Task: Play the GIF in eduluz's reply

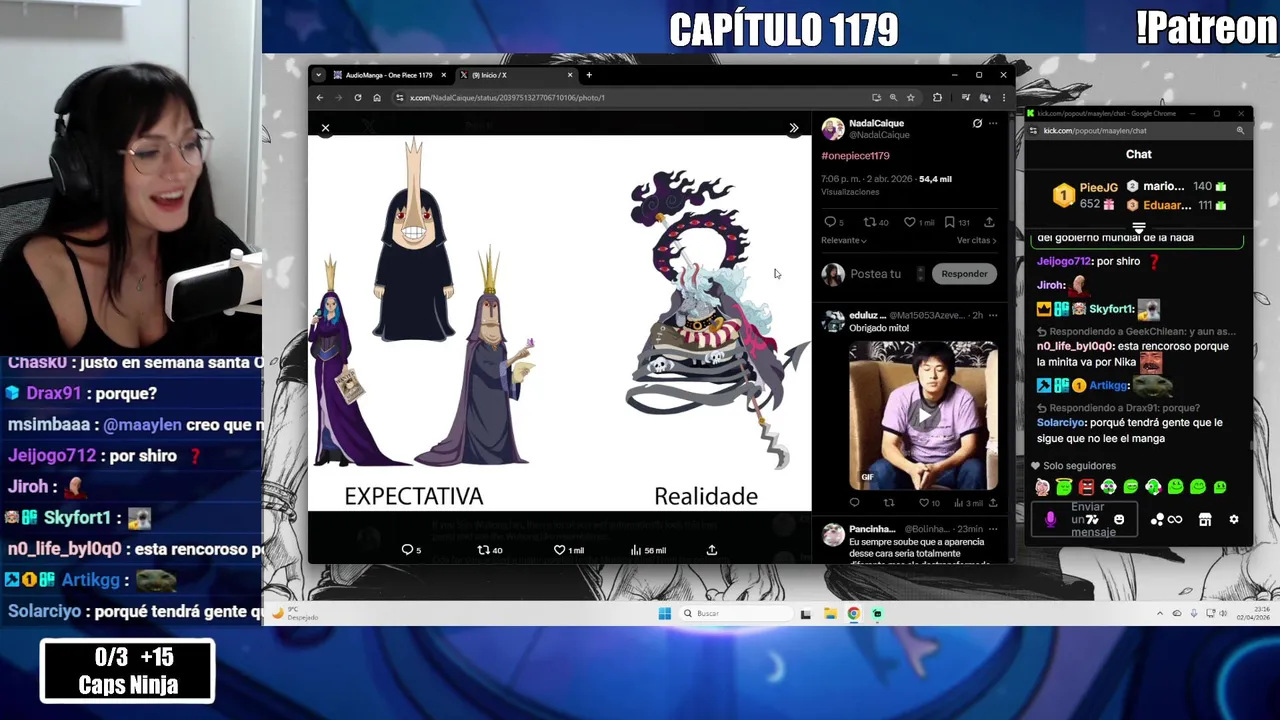Action: [x=923, y=416]
